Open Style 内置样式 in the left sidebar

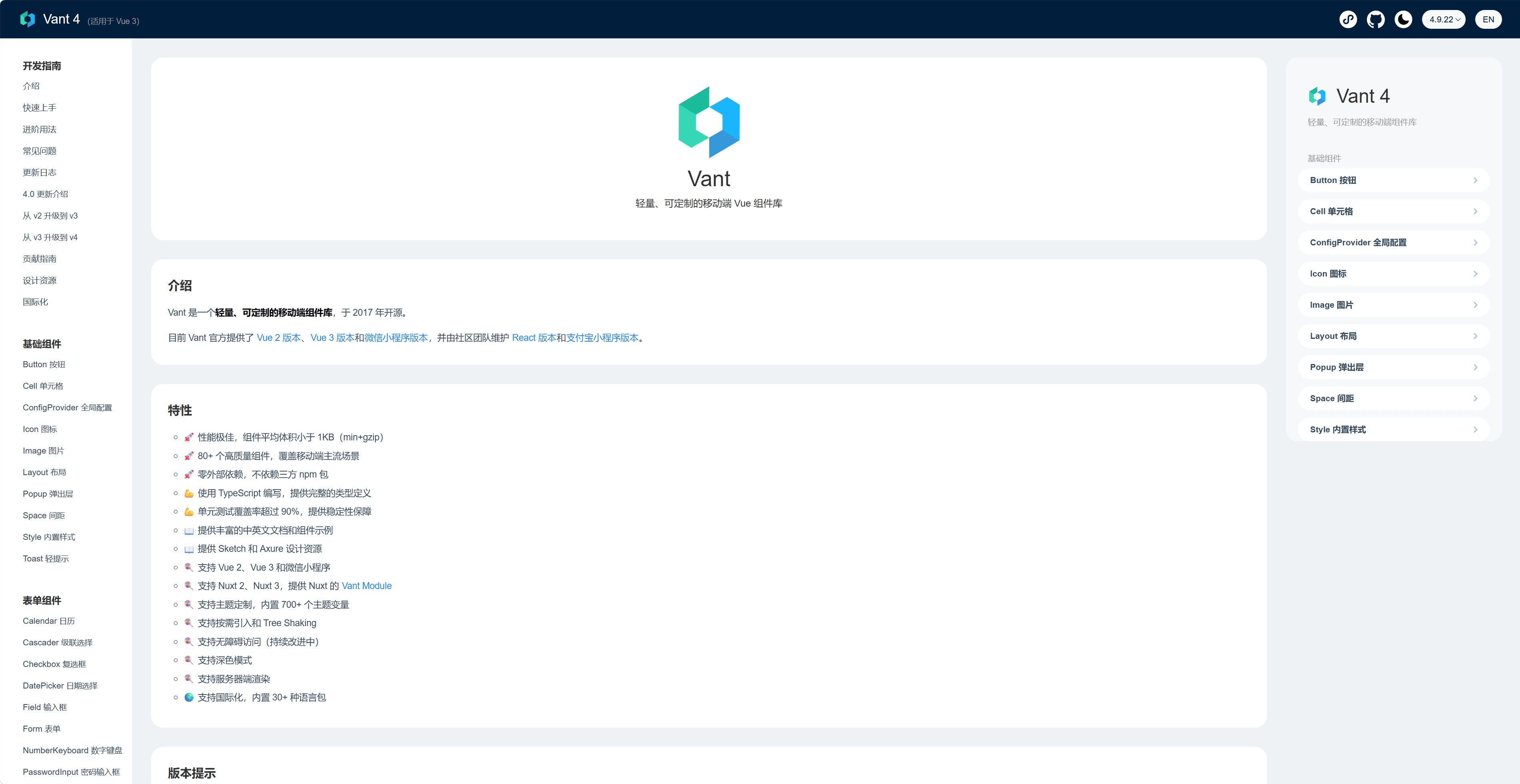click(49, 537)
